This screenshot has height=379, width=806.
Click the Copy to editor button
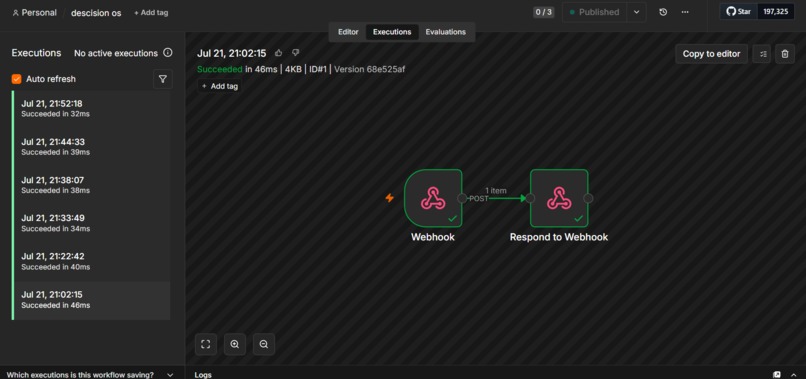pyautogui.click(x=711, y=53)
